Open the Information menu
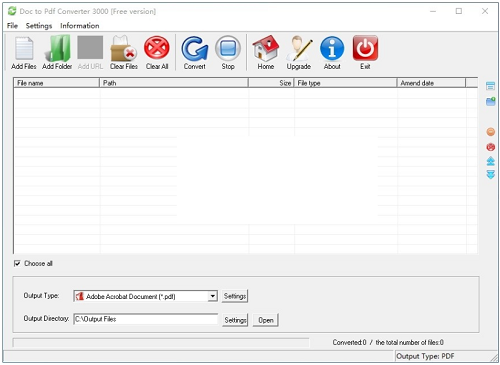Image resolution: width=500 pixels, height=365 pixels. point(80,26)
